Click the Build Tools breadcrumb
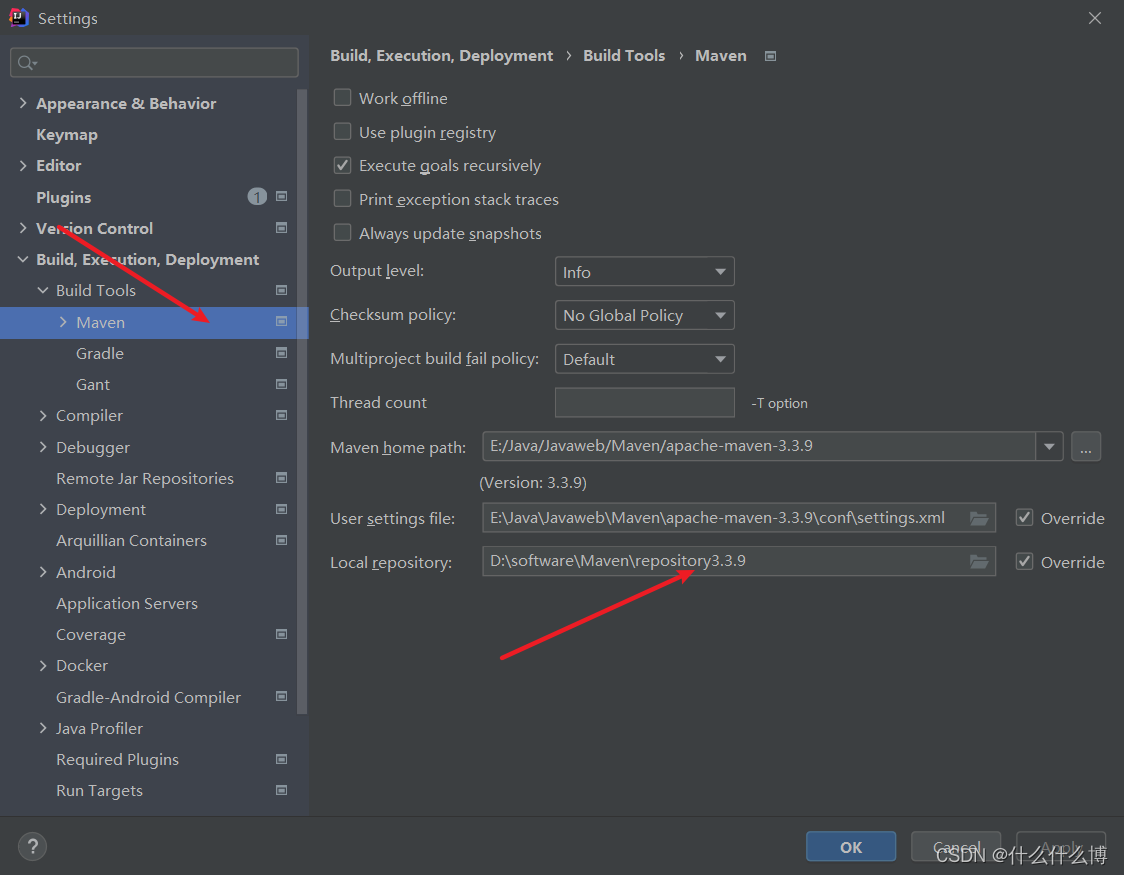This screenshot has height=875, width=1124. pyautogui.click(x=624, y=56)
